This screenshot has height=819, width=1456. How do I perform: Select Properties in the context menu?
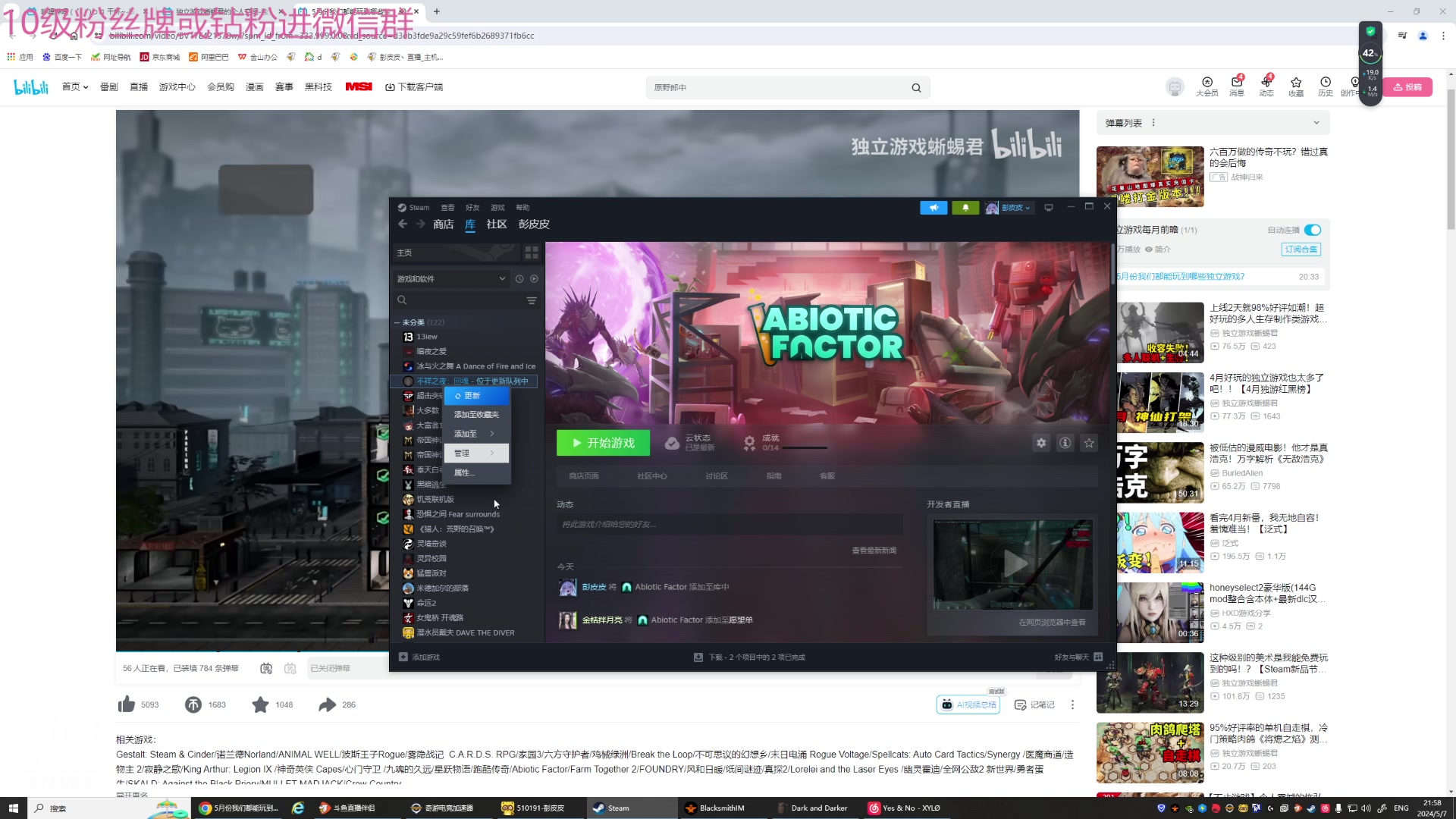tap(463, 472)
